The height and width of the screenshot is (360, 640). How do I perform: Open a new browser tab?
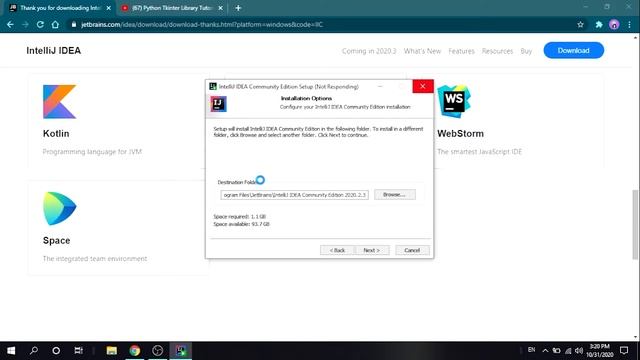[x=238, y=8]
